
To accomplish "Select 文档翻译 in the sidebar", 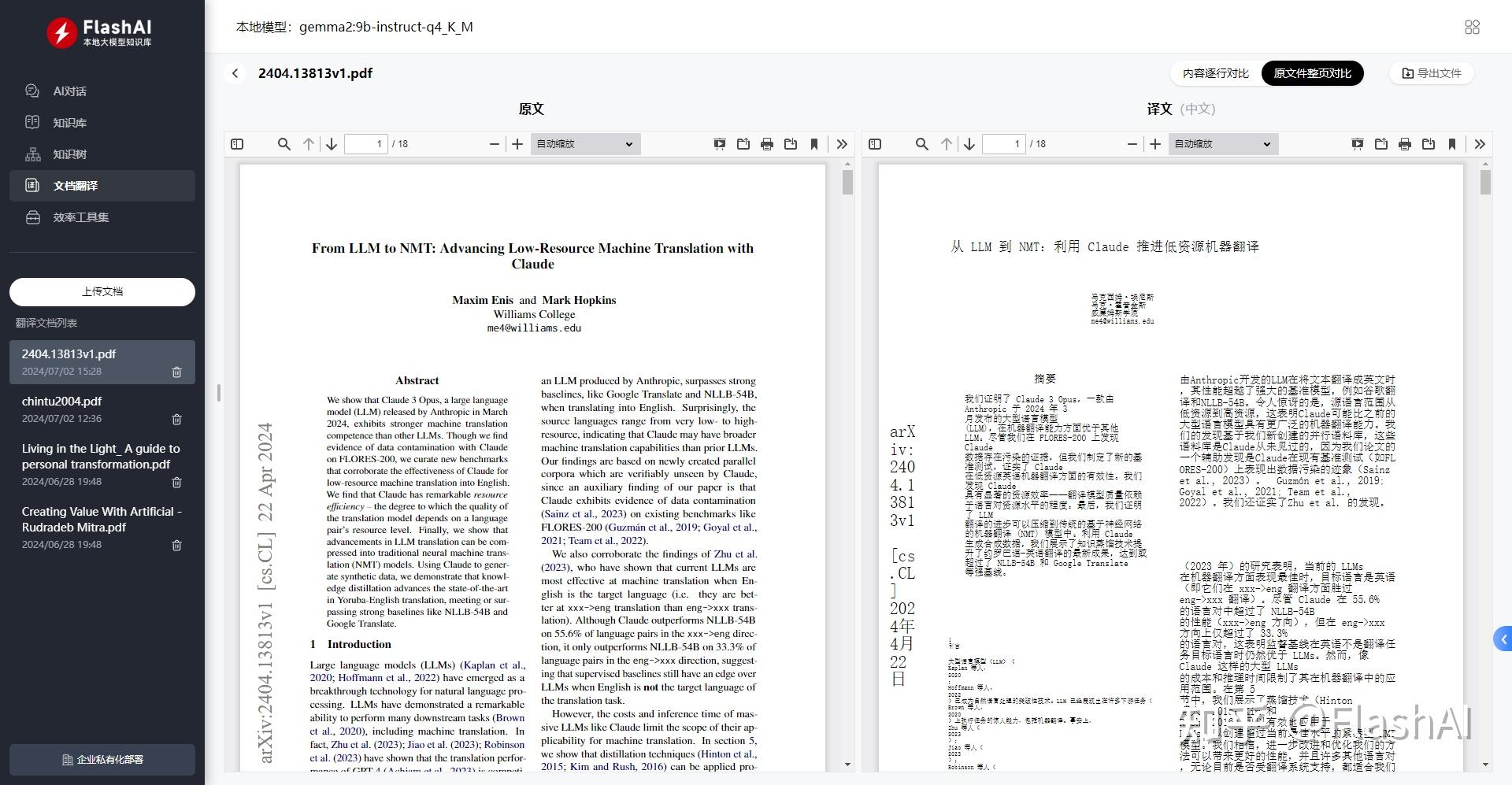I will click(102, 186).
